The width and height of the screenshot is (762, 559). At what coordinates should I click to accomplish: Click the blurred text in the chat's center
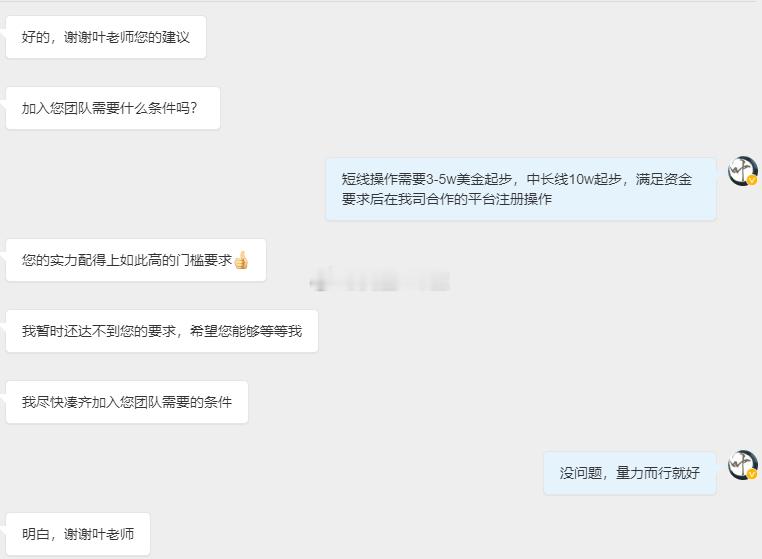(380, 280)
